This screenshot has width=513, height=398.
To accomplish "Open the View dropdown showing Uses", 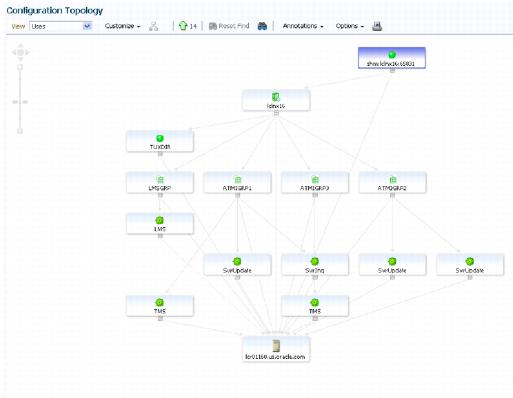I will [x=61, y=26].
